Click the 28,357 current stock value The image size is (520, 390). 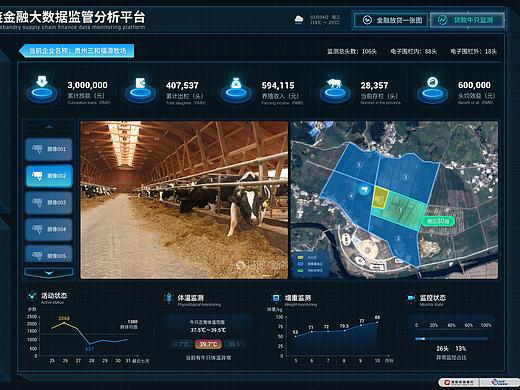374,86
